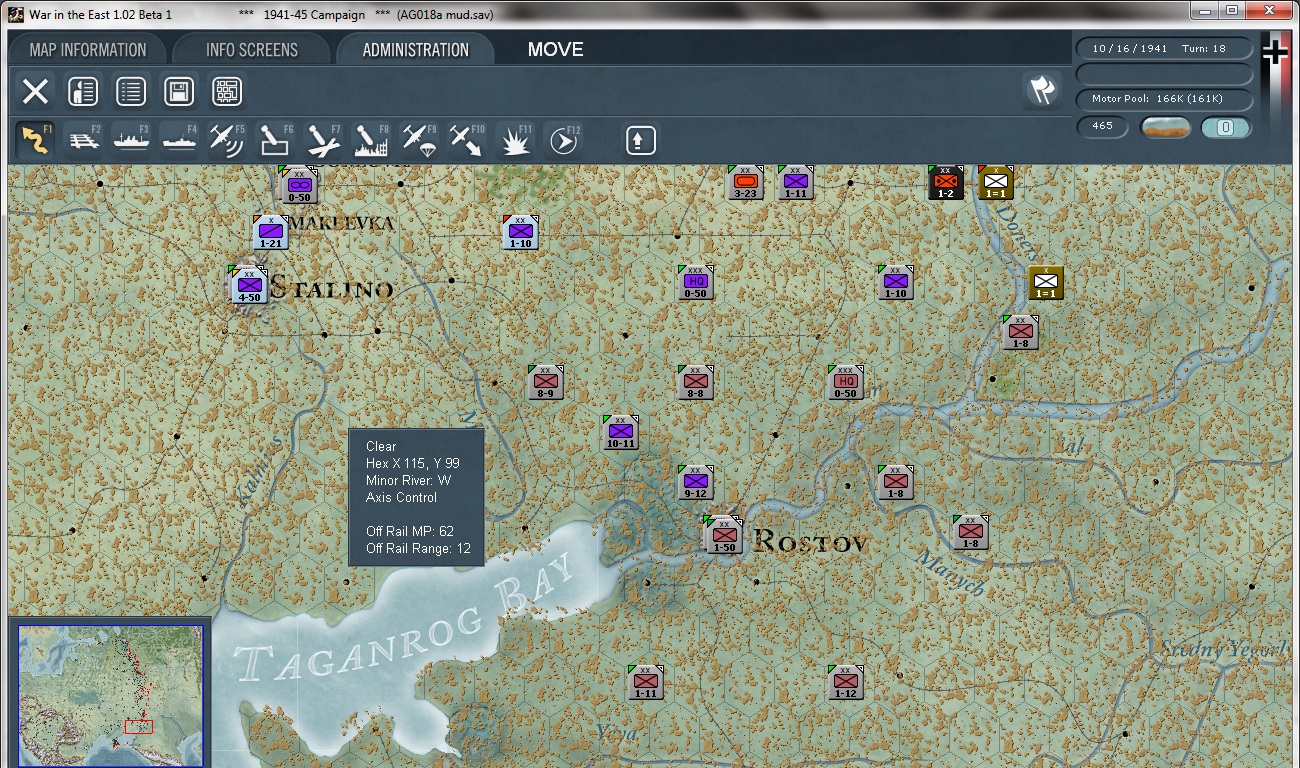Select the purple 1-11 unit counter
Image resolution: width=1300 pixels, height=768 pixels.
tap(795, 182)
